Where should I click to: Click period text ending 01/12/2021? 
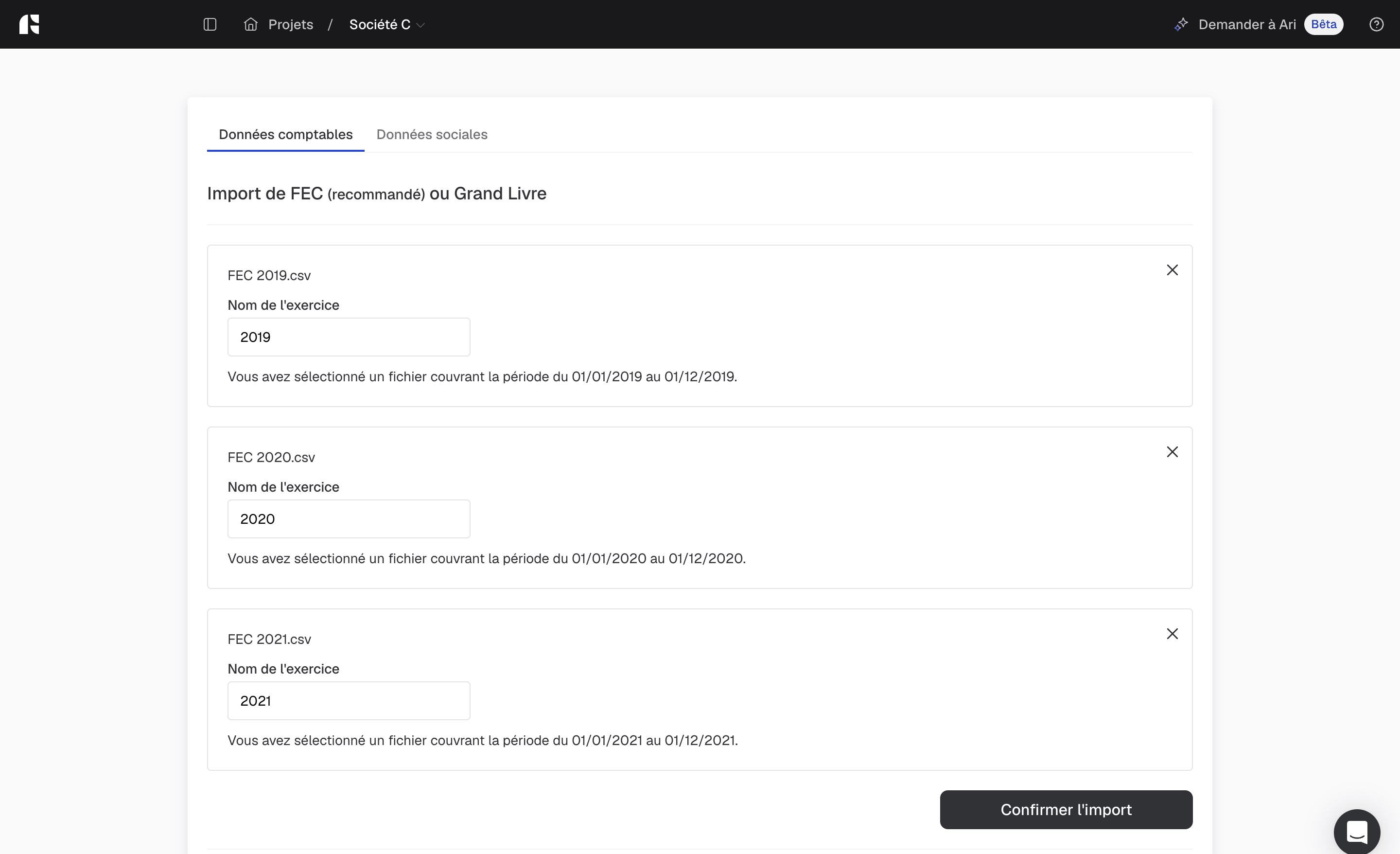click(x=483, y=741)
